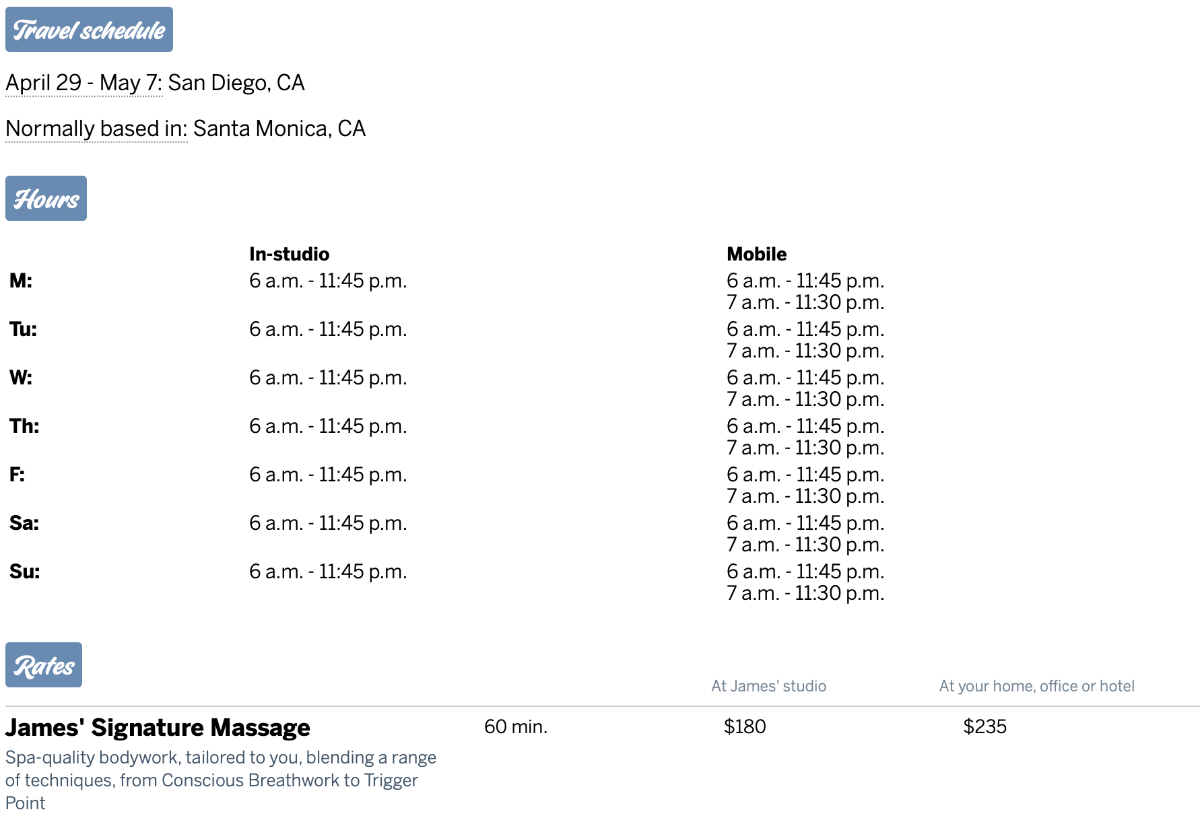Click the Hours heading badge
1200x820 pixels.
coord(46,198)
